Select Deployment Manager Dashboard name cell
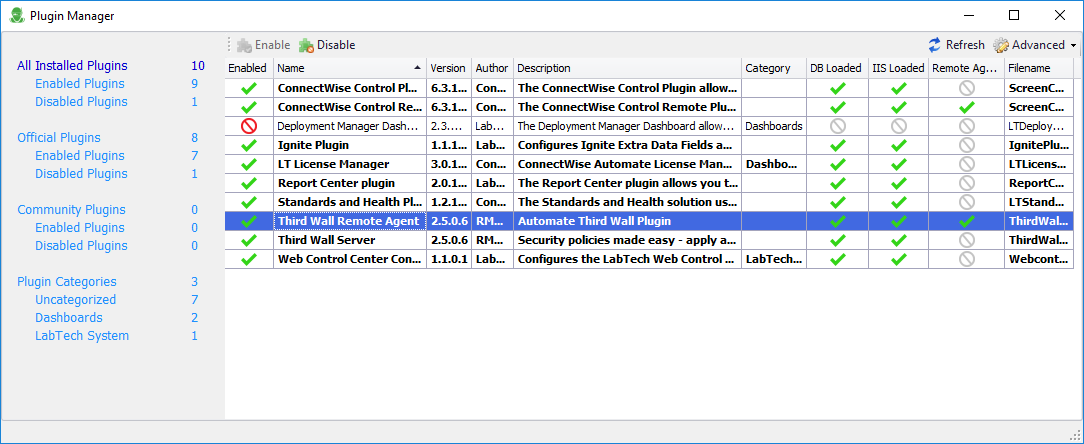Screen dimensions: 1084x444 pos(350,126)
